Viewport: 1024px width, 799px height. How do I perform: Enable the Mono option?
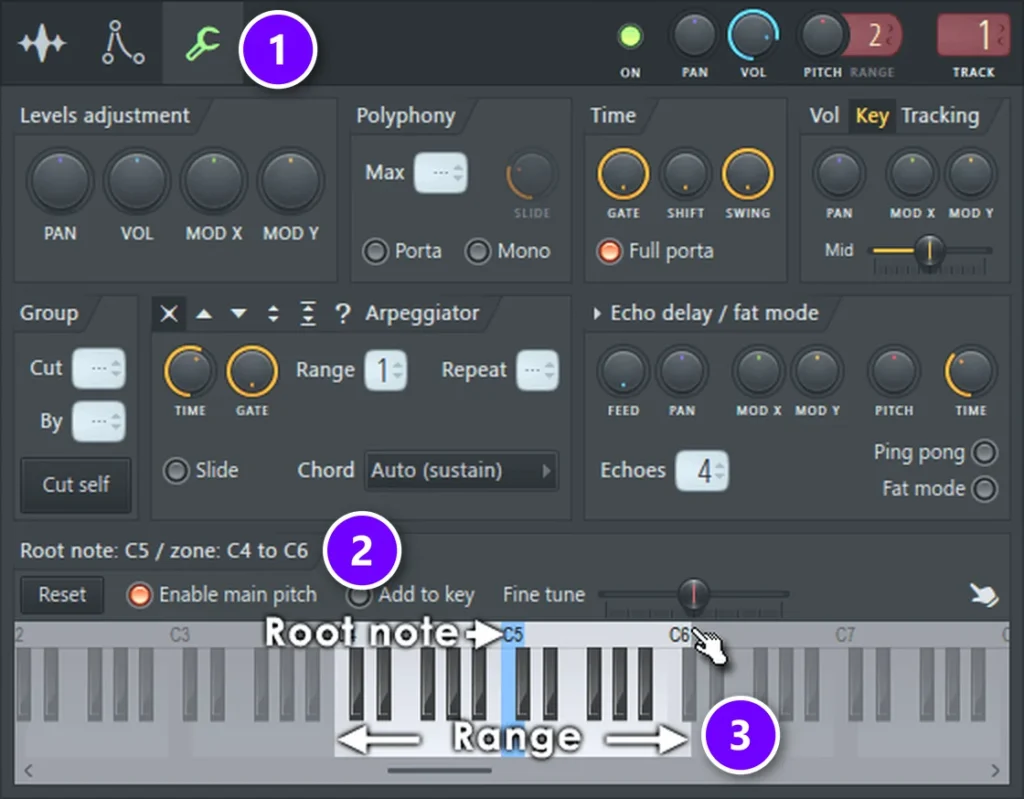tap(477, 252)
